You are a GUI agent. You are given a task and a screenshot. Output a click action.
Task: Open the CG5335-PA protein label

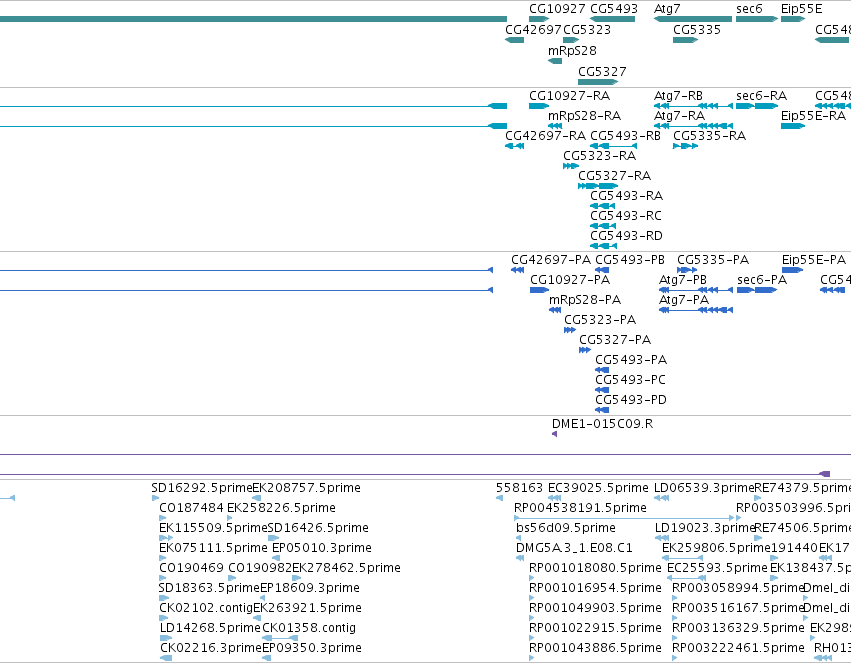tap(713, 260)
